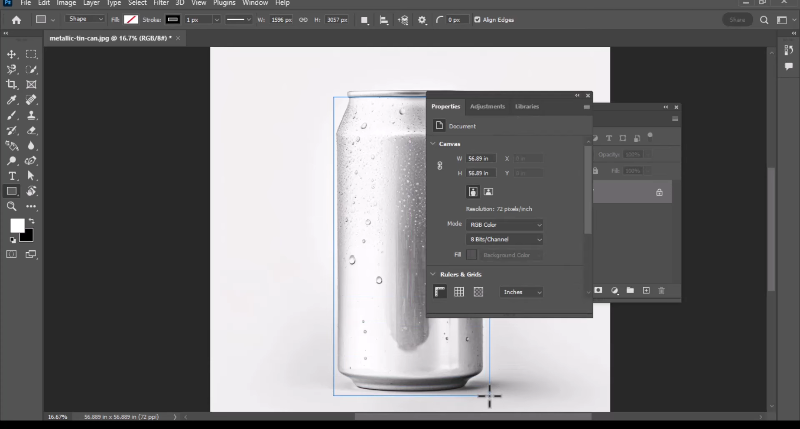Image resolution: width=800 pixels, height=429 pixels.
Task: Toggle link between canvas width and height
Action: [x=440, y=165]
